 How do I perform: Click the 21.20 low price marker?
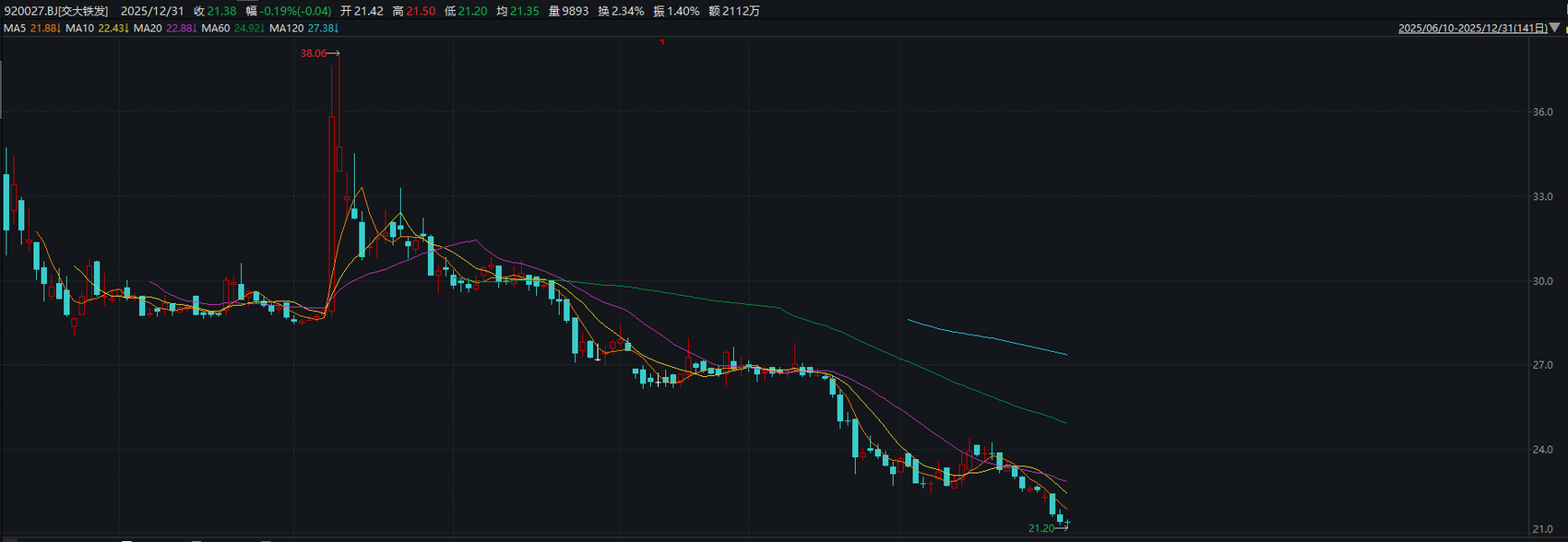coord(1040,528)
